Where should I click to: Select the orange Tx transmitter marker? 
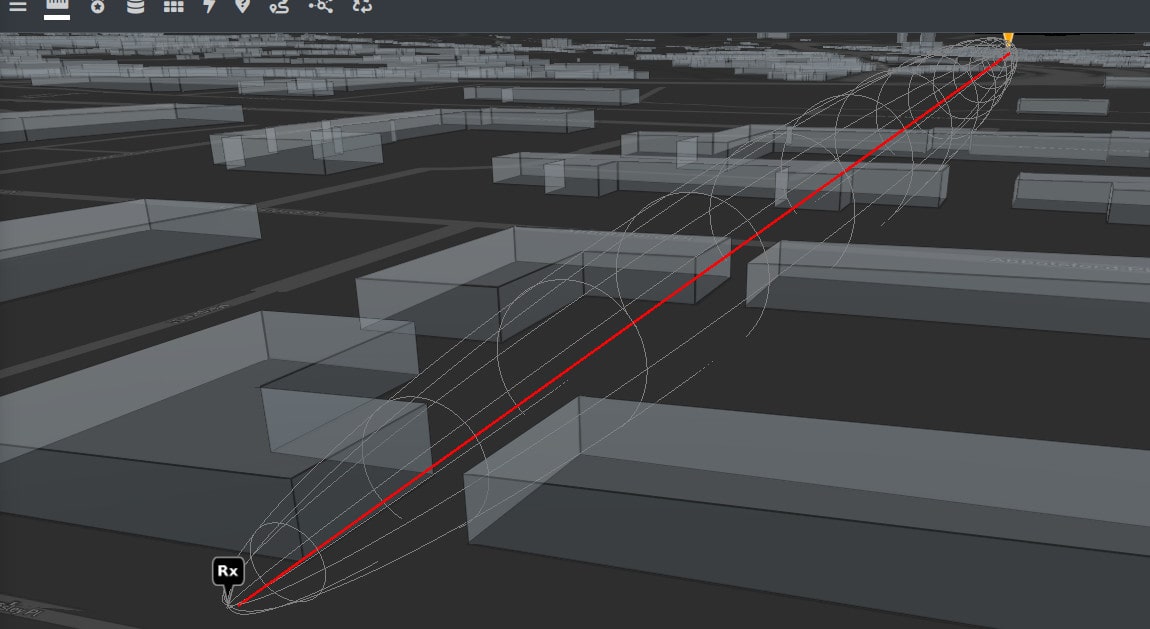[x=1008, y=38]
